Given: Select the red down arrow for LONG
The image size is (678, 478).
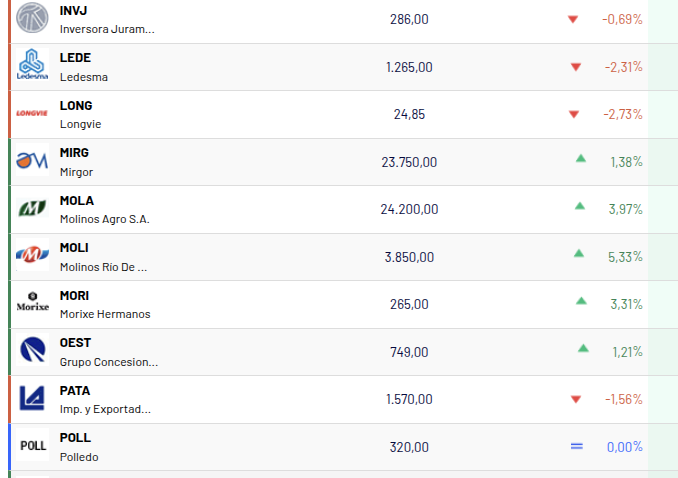Looking at the screenshot, I should [x=574, y=114].
